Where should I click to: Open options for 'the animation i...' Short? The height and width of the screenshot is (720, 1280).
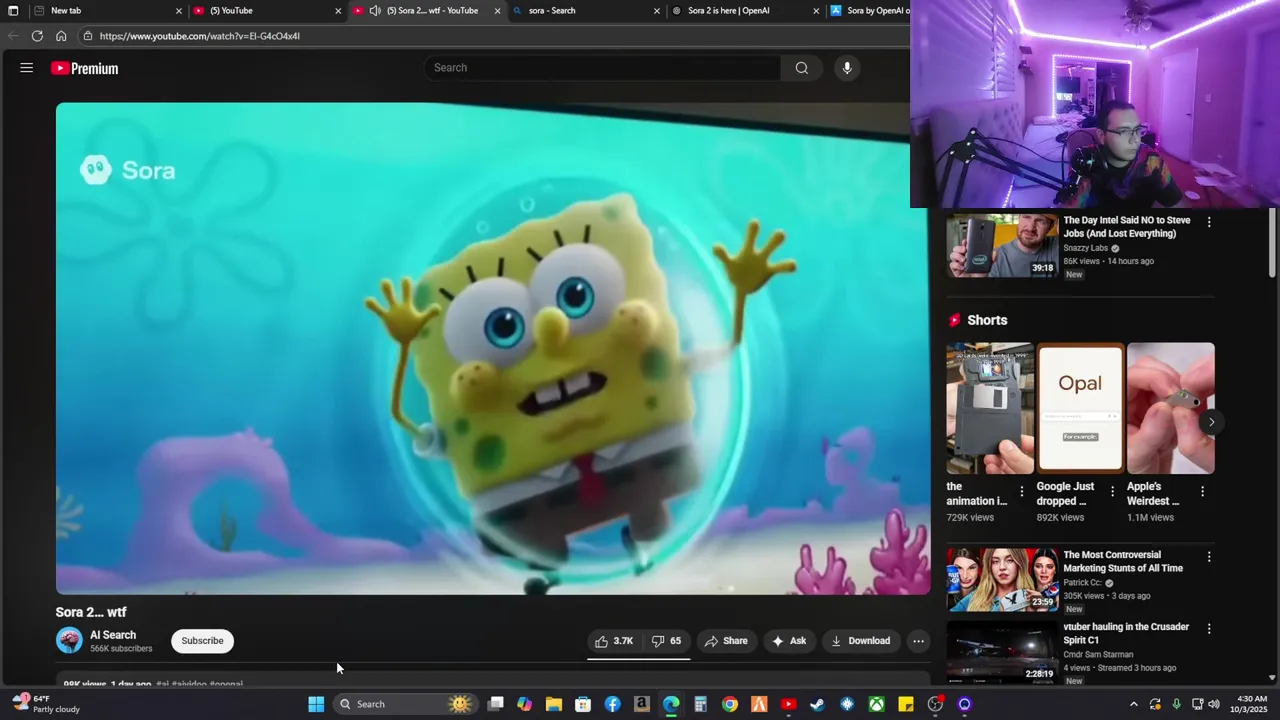[1022, 491]
